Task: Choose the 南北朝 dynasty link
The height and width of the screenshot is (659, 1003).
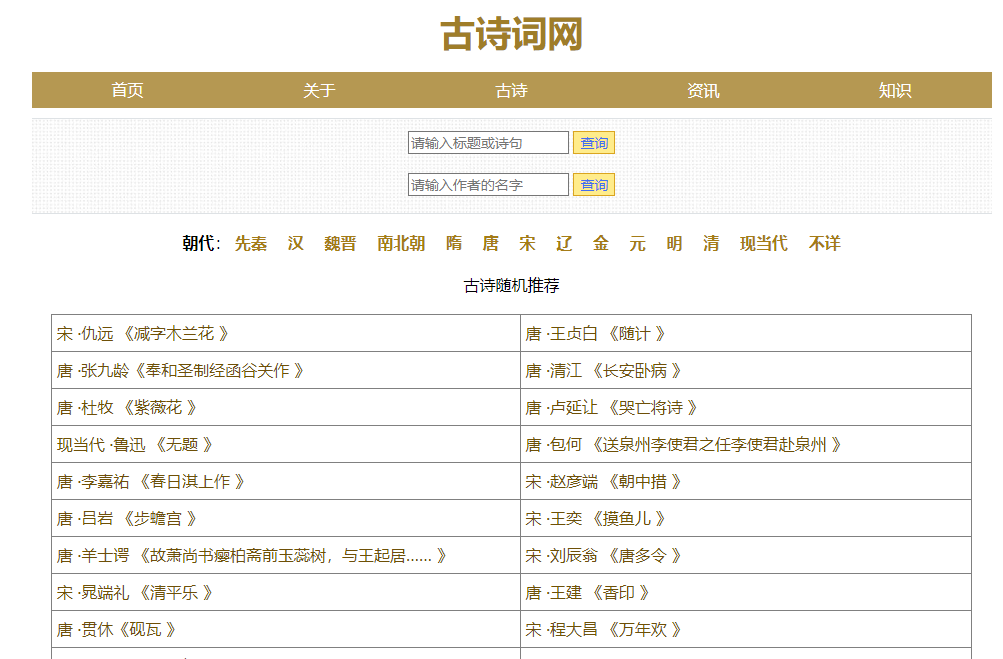Action: pos(401,244)
